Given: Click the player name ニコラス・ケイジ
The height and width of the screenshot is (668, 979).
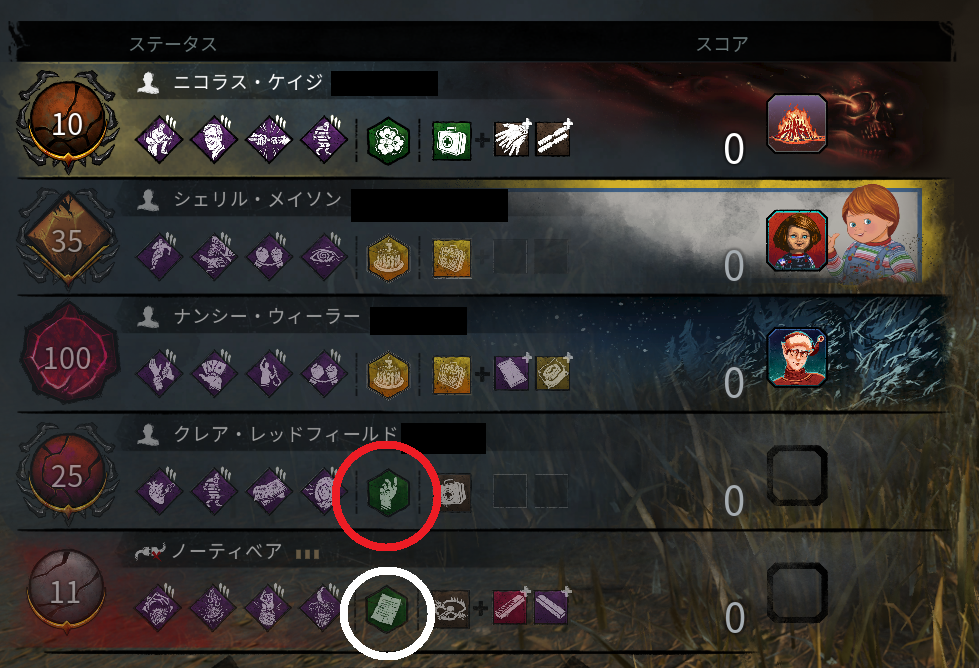Looking at the screenshot, I should [248, 82].
